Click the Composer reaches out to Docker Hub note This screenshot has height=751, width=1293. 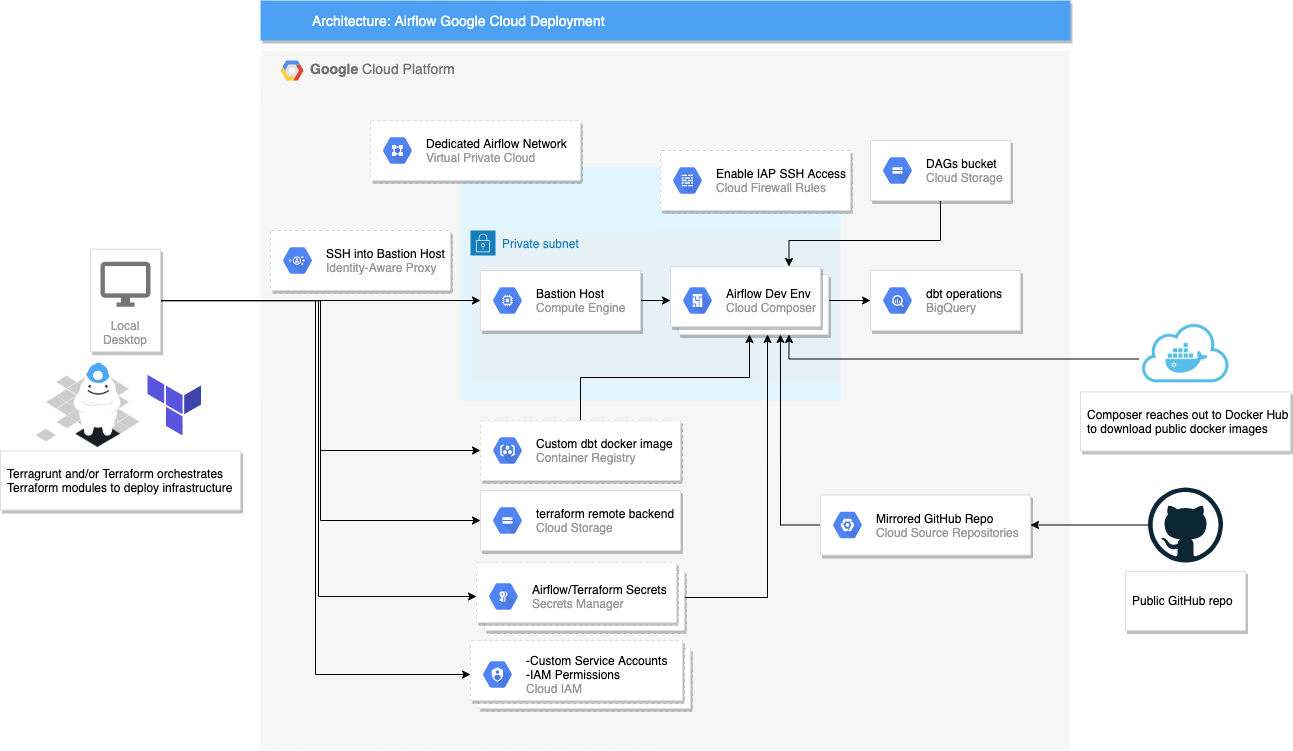[x=1187, y=422]
